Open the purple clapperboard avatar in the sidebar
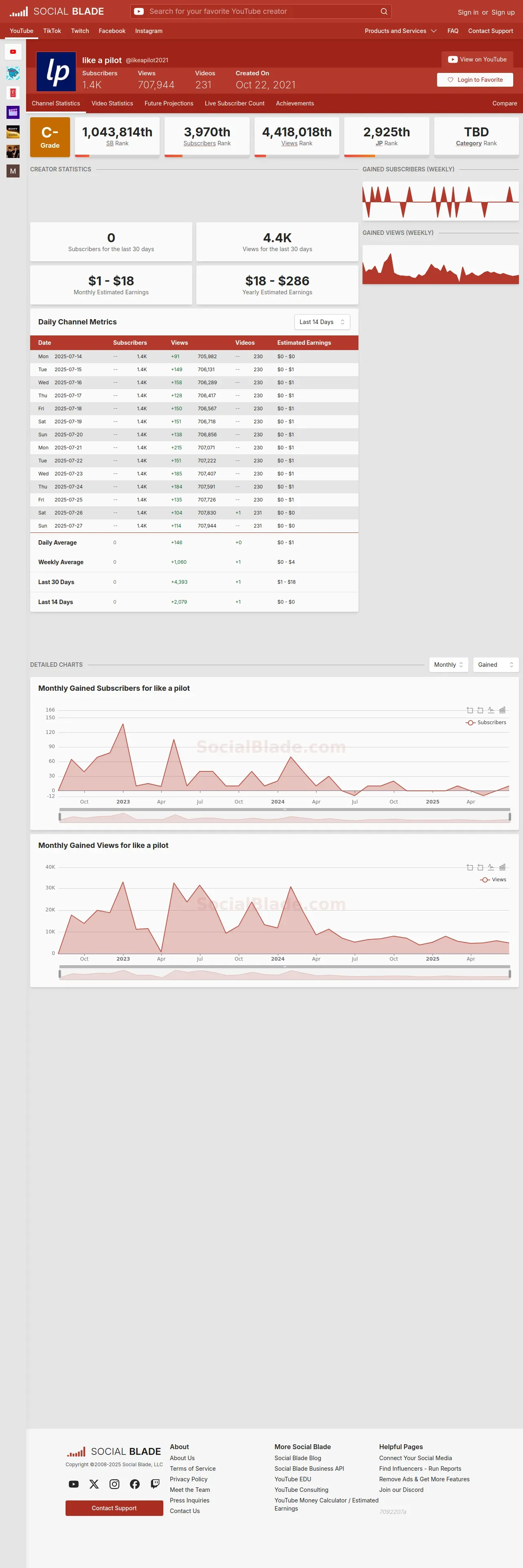The height and width of the screenshot is (1568, 523). pyautogui.click(x=13, y=112)
